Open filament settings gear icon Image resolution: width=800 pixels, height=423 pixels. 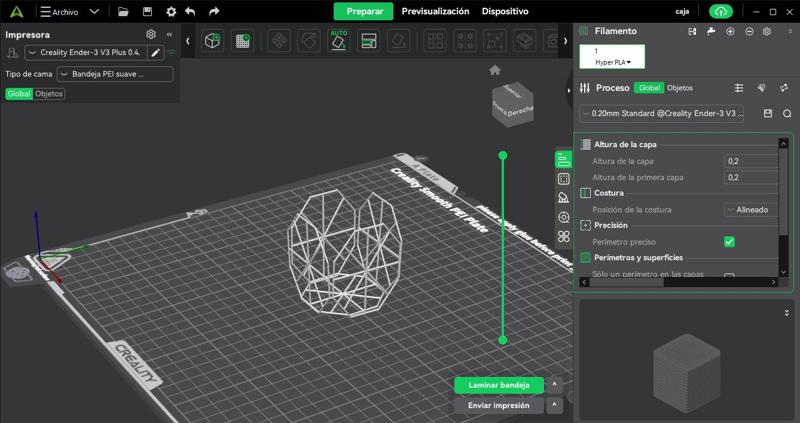[x=767, y=32]
